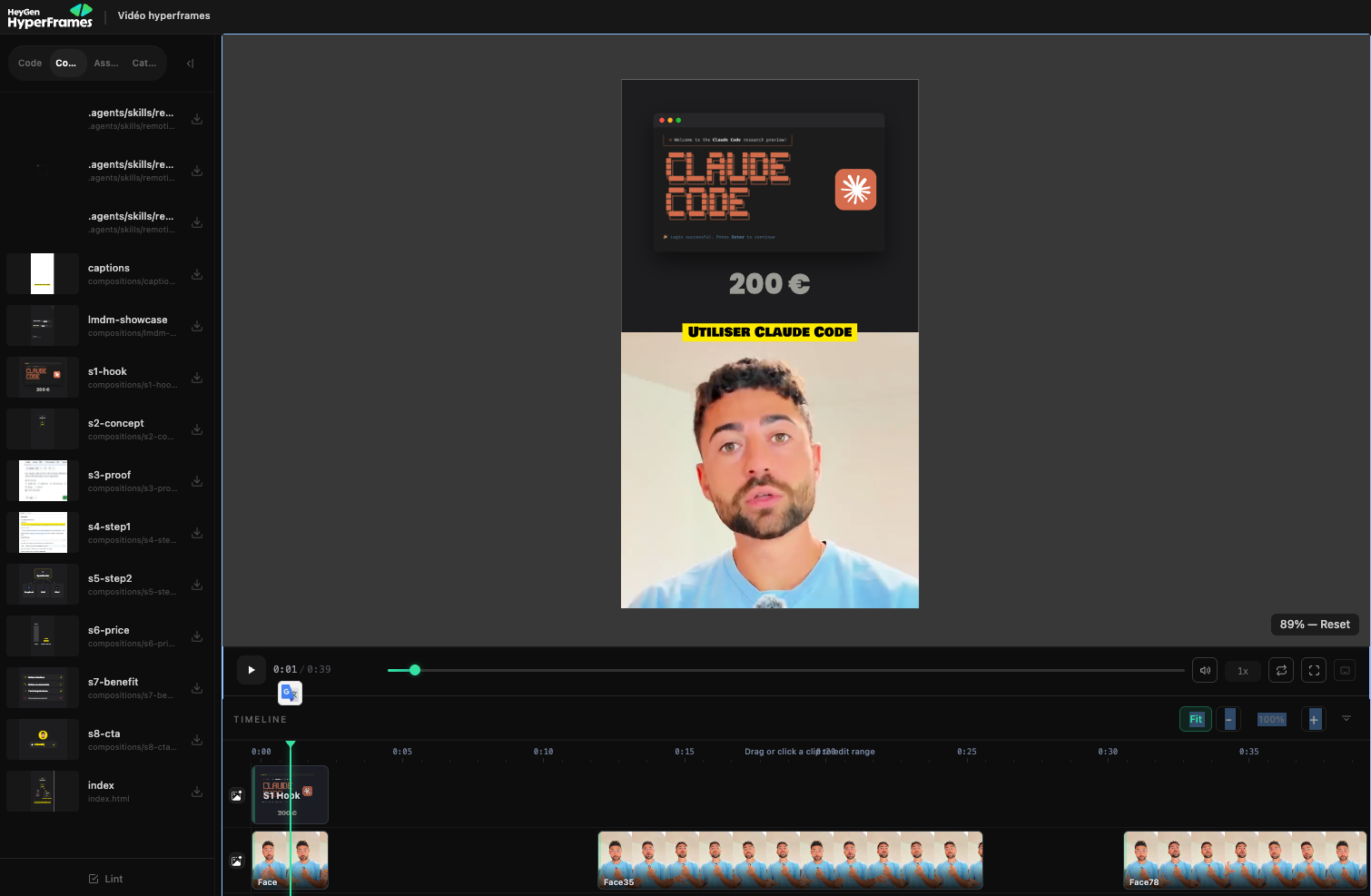
Task: Switch to the Code tab
Action: coord(30,63)
